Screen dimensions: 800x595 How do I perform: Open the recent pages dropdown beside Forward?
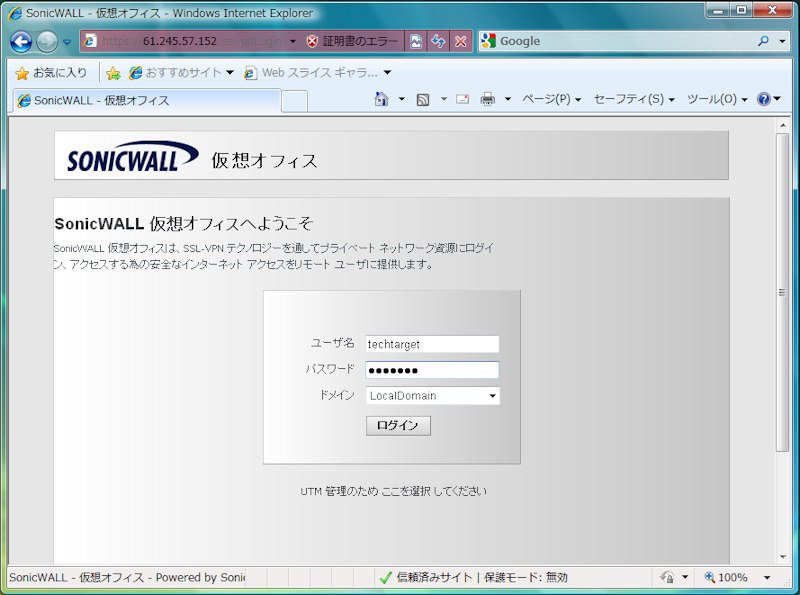coord(67,42)
